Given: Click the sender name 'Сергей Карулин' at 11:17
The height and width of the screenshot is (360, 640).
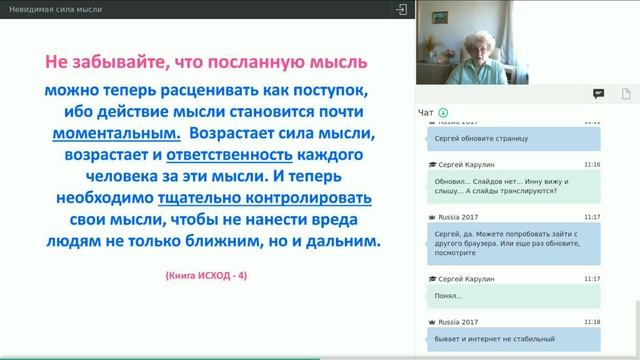Looking at the screenshot, I should coord(466,279).
